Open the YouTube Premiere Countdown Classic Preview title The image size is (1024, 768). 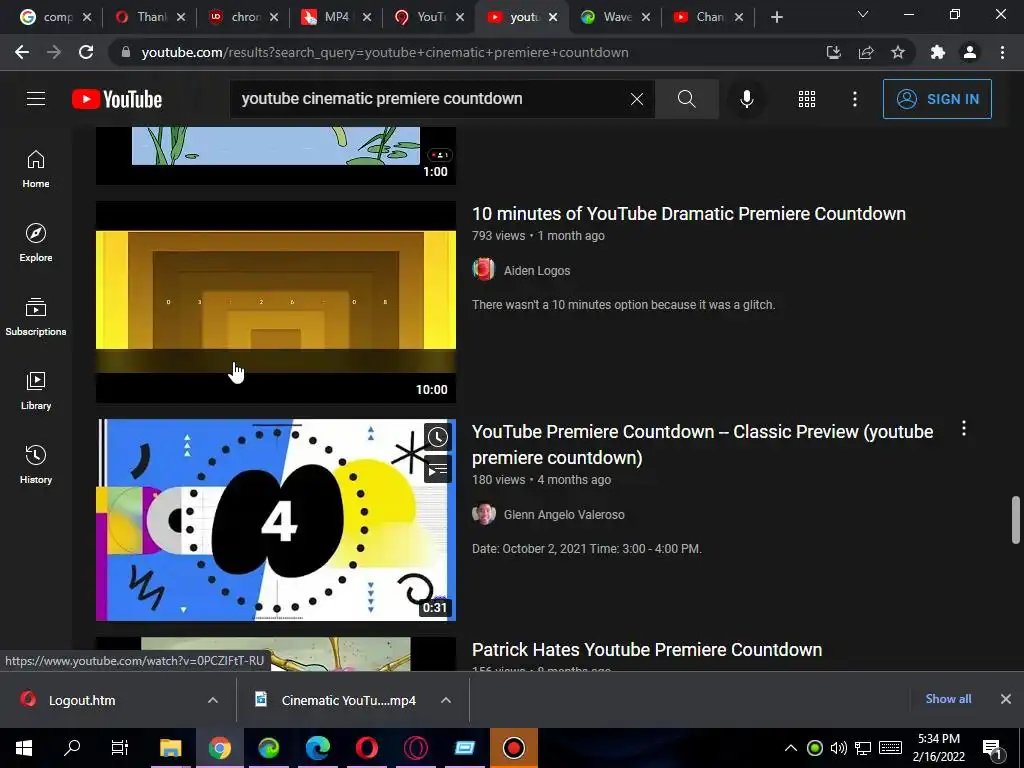(x=703, y=444)
